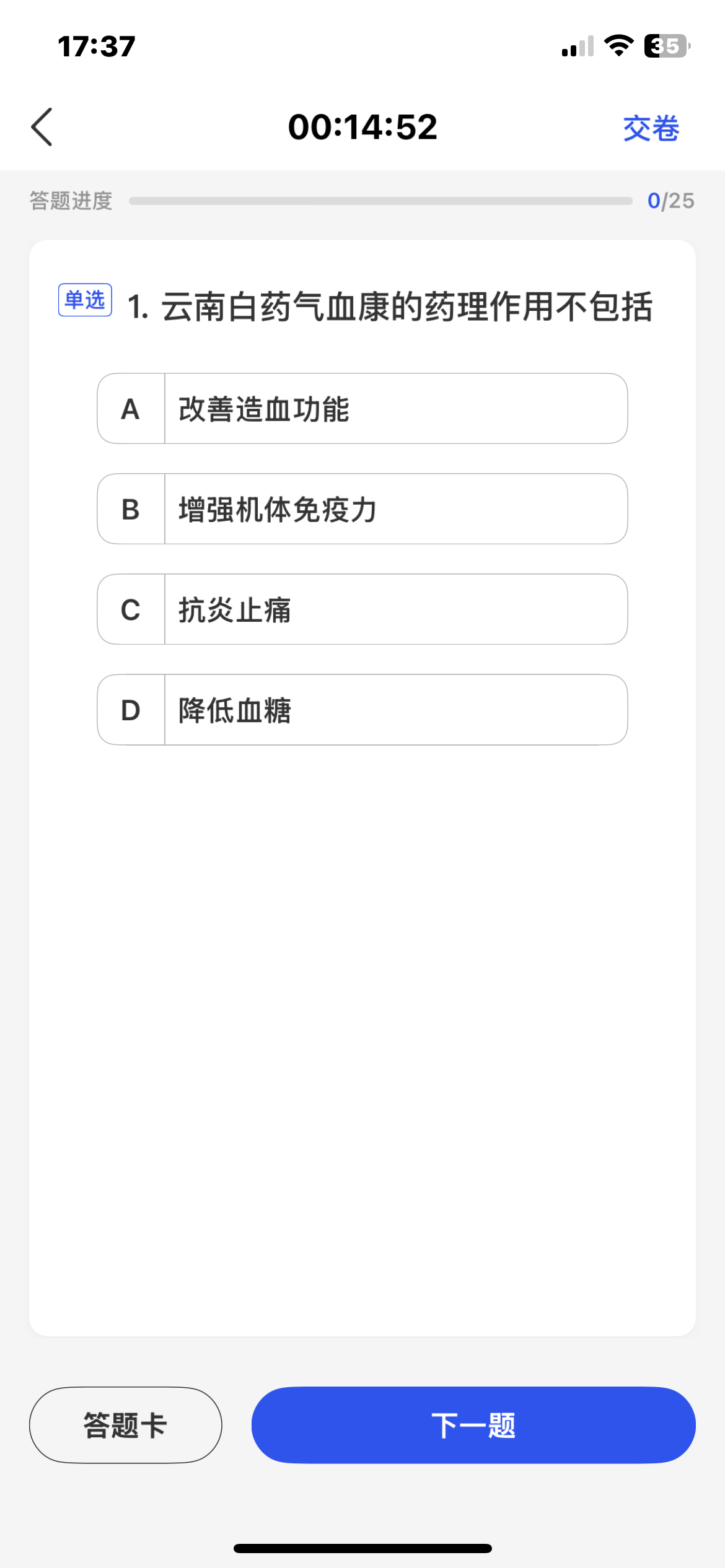The height and width of the screenshot is (1568, 725).
Task: Tap the Wi-Fi status icon
Action: 618,46
